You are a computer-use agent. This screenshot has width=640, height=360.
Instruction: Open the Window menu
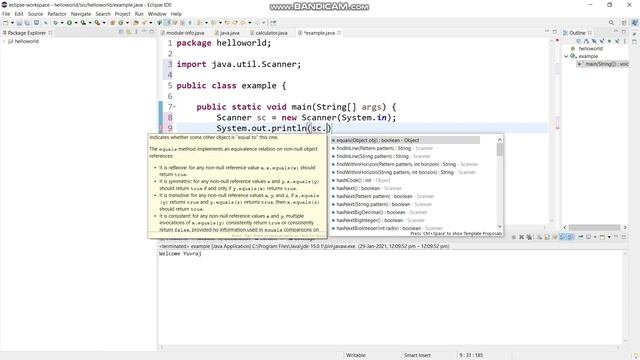[x=157, y=14]
